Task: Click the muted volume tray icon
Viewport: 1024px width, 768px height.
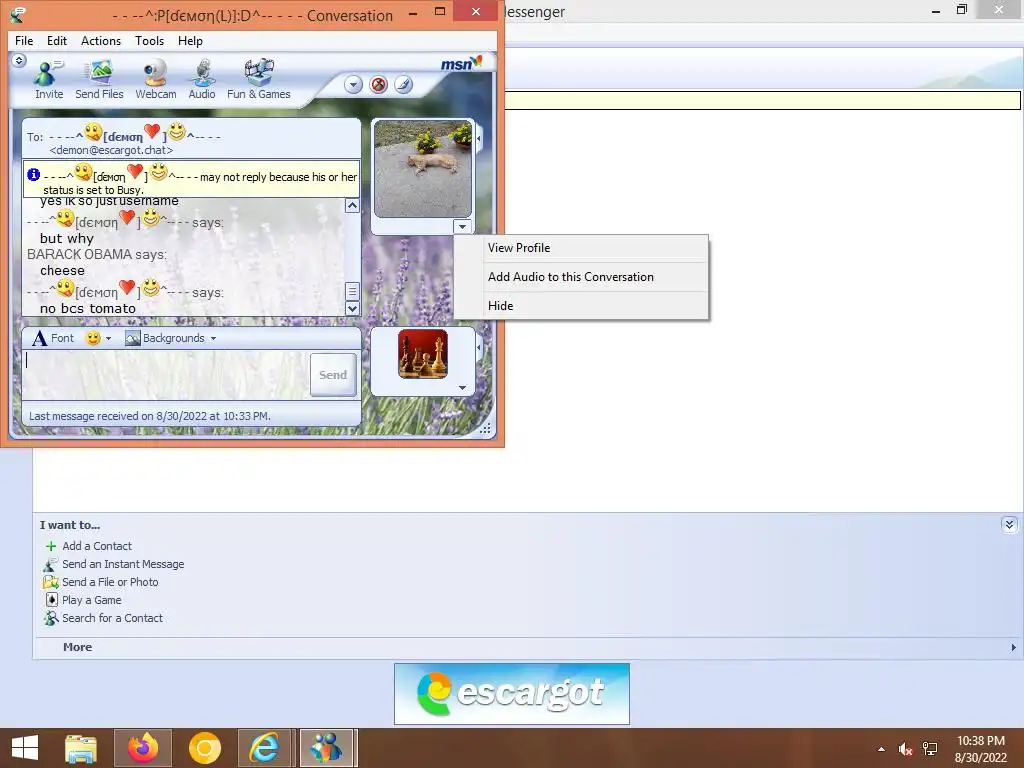Action: tap(905, 749)
